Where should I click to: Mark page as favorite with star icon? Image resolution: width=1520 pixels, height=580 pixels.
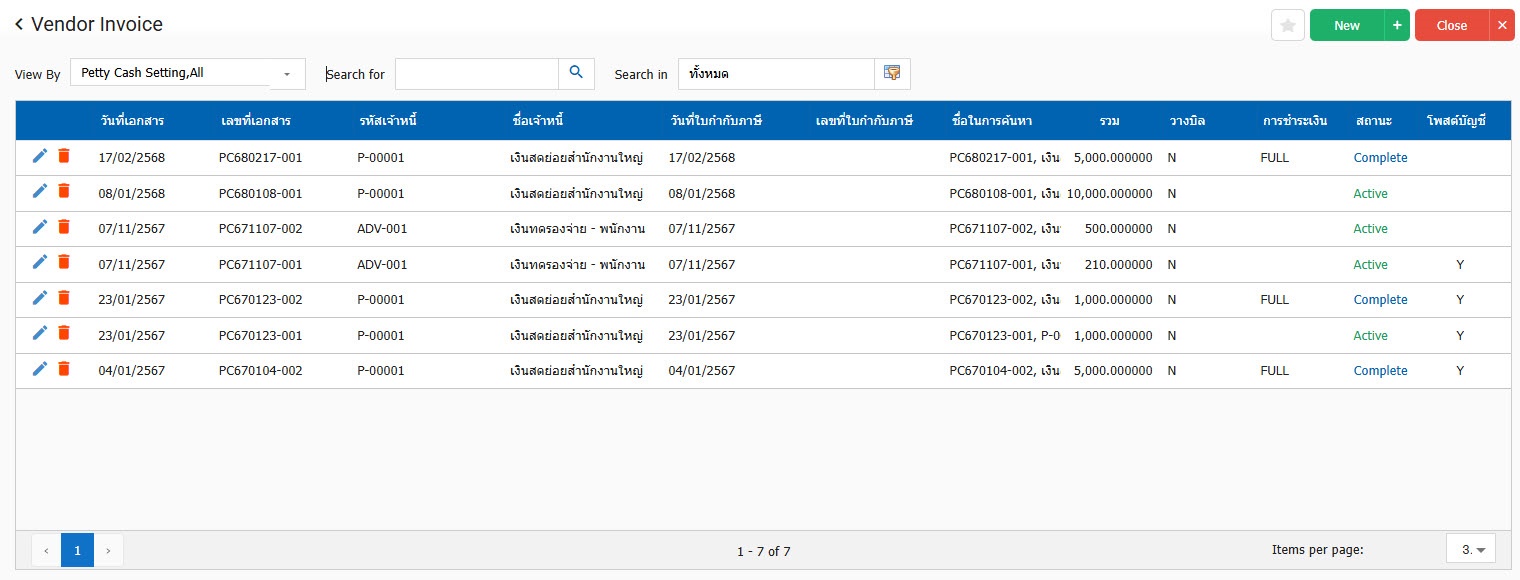(1287, 26)
